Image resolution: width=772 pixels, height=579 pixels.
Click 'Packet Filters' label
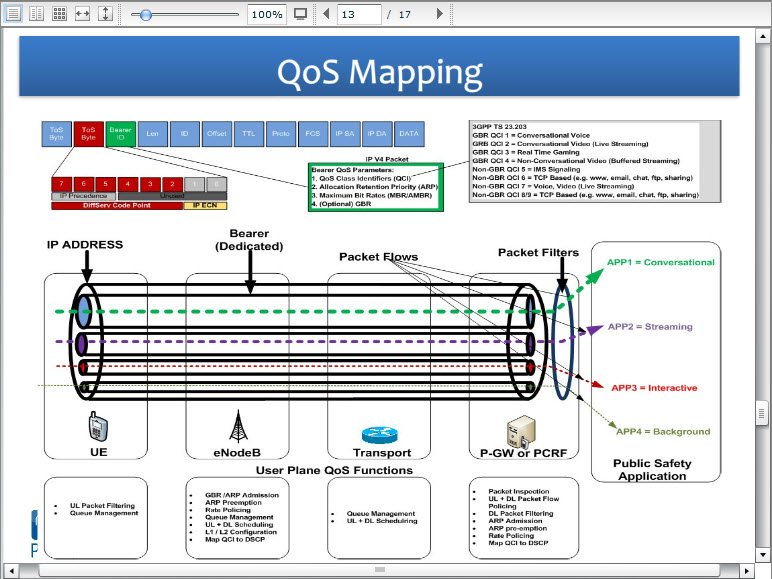[x=538, y=253]
